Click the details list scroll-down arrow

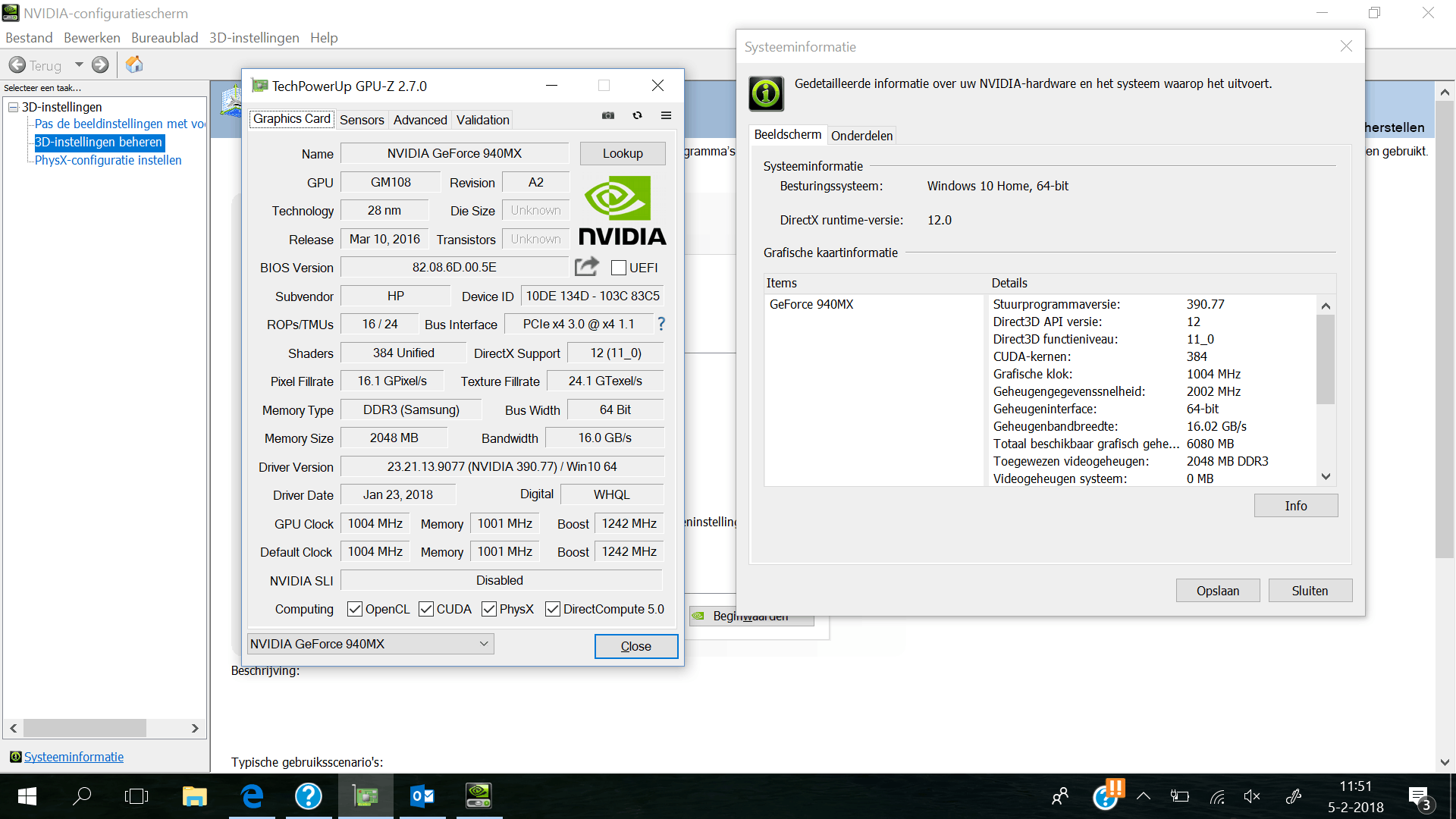(1326, 477)
